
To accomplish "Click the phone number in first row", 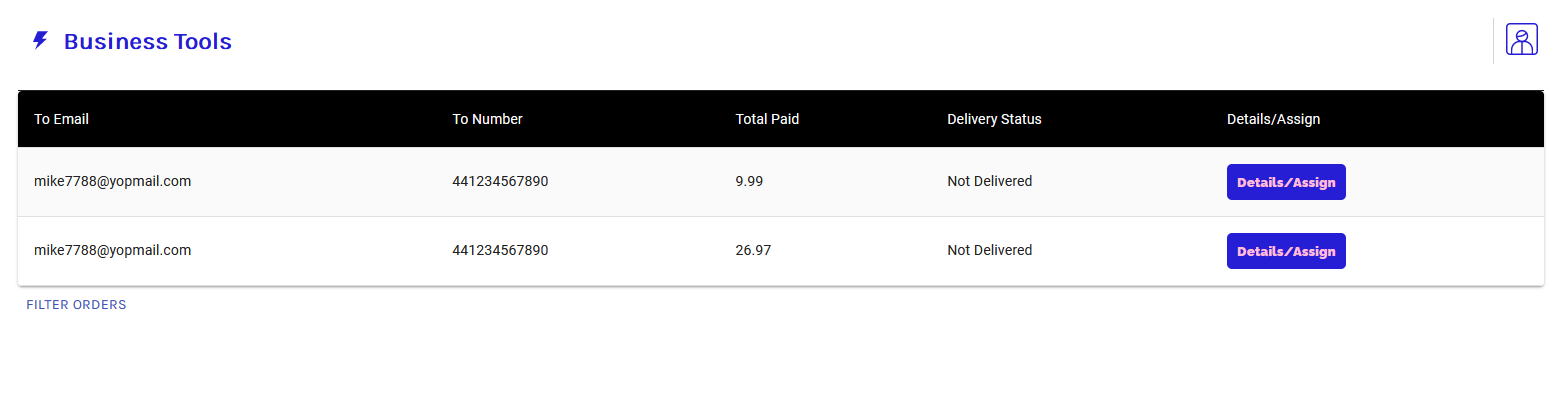I will (500, 181).
